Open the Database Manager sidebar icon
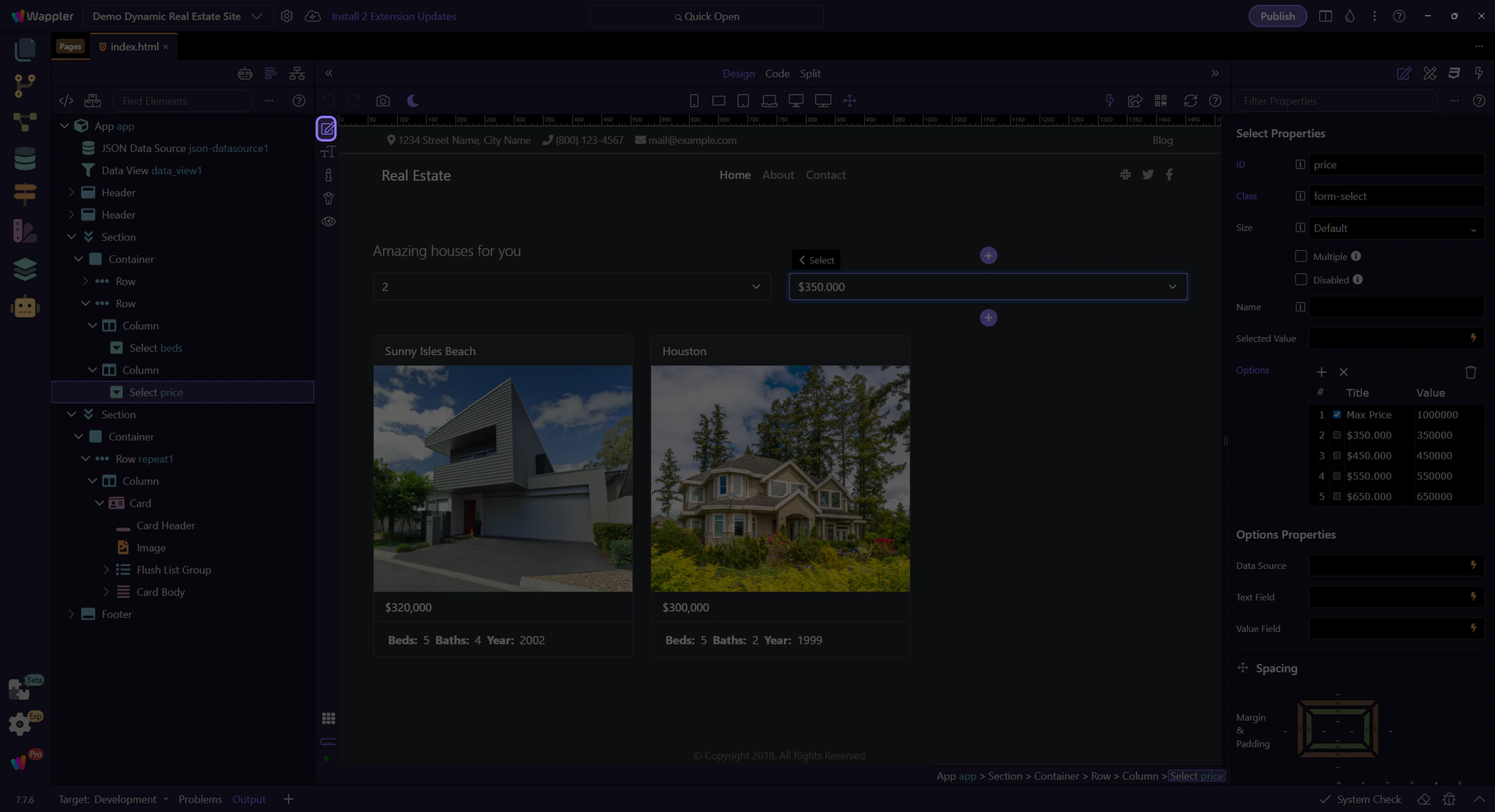The image size is (1495, 812). [25, 159]
